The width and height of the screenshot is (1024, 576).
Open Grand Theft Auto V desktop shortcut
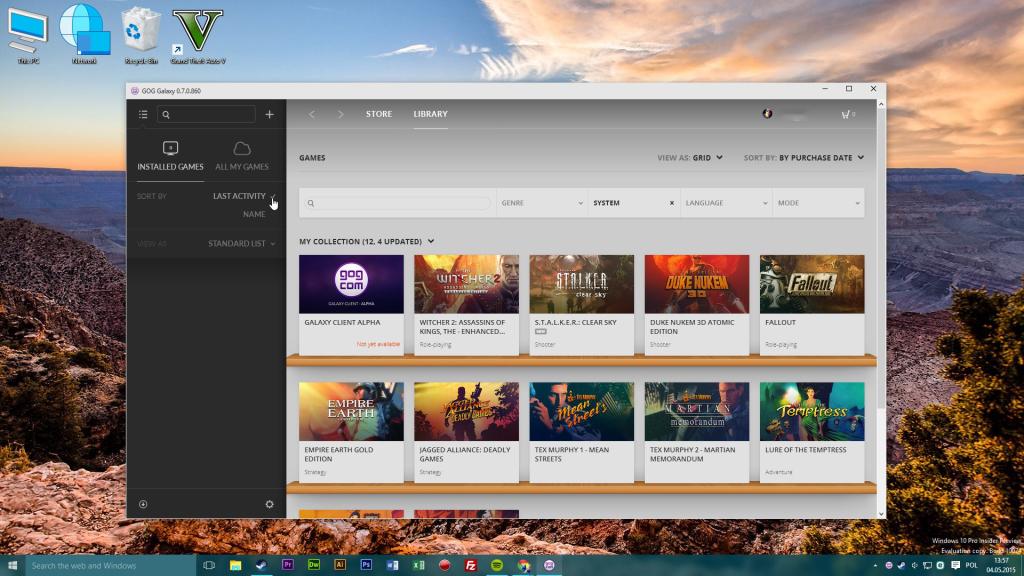[197, 36]
